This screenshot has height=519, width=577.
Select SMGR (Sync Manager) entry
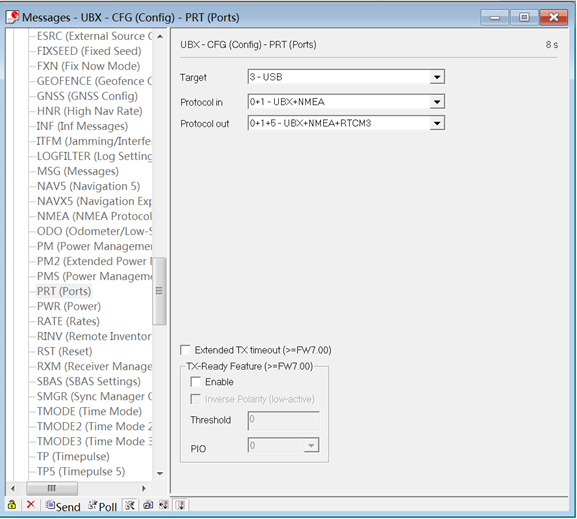pos(94,396)
